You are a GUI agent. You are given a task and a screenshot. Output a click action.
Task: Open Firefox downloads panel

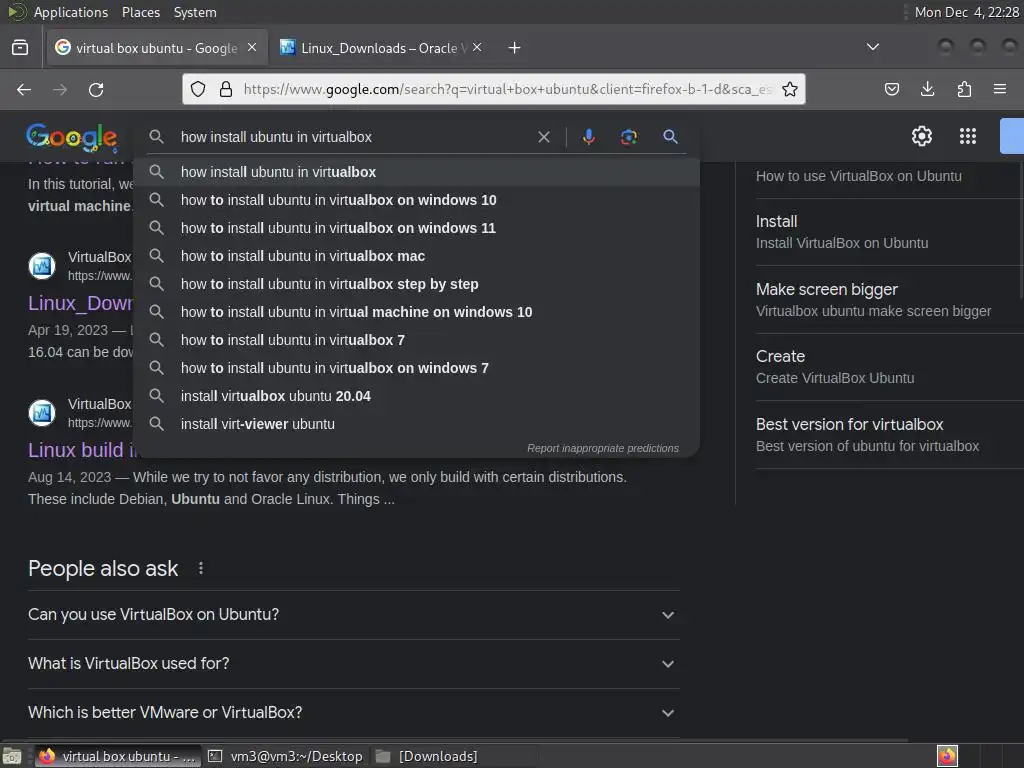coord(927,89)
